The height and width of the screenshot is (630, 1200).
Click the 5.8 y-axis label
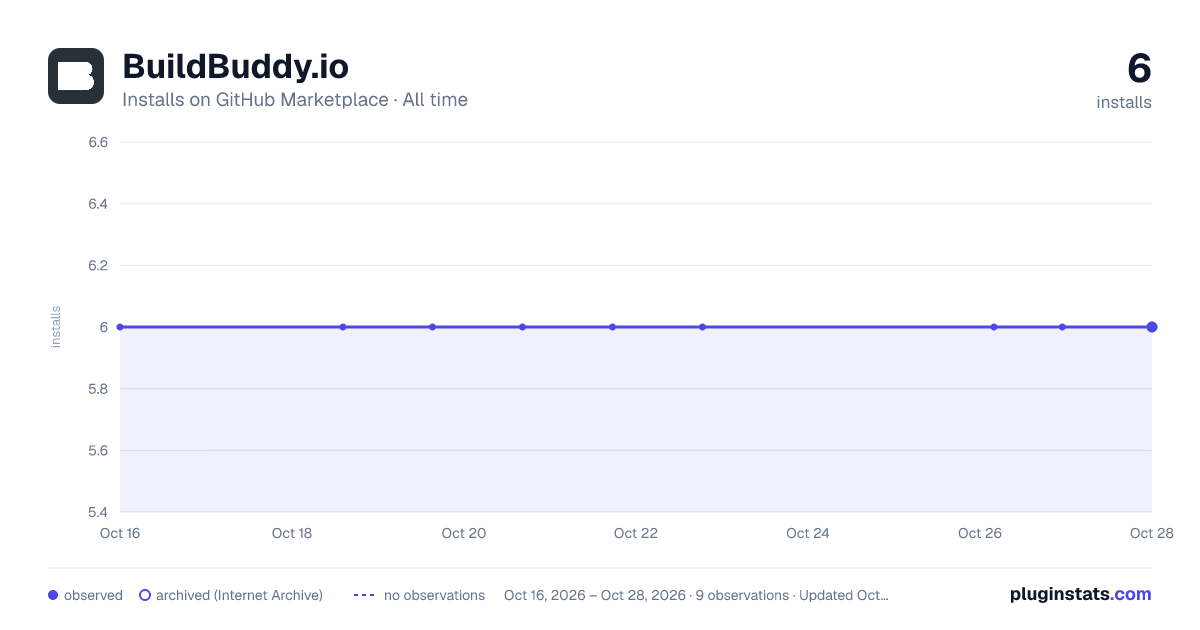coord(98,389)
